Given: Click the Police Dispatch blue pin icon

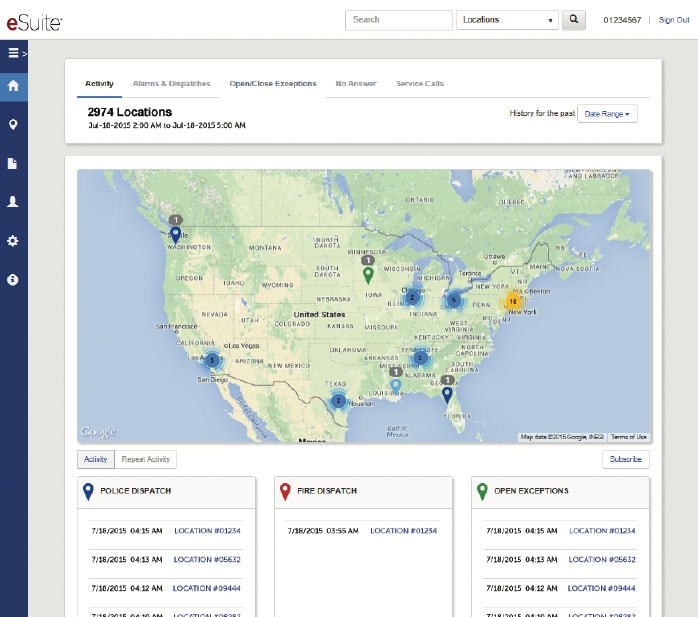Looking at the screenshot, I should 88,491.
